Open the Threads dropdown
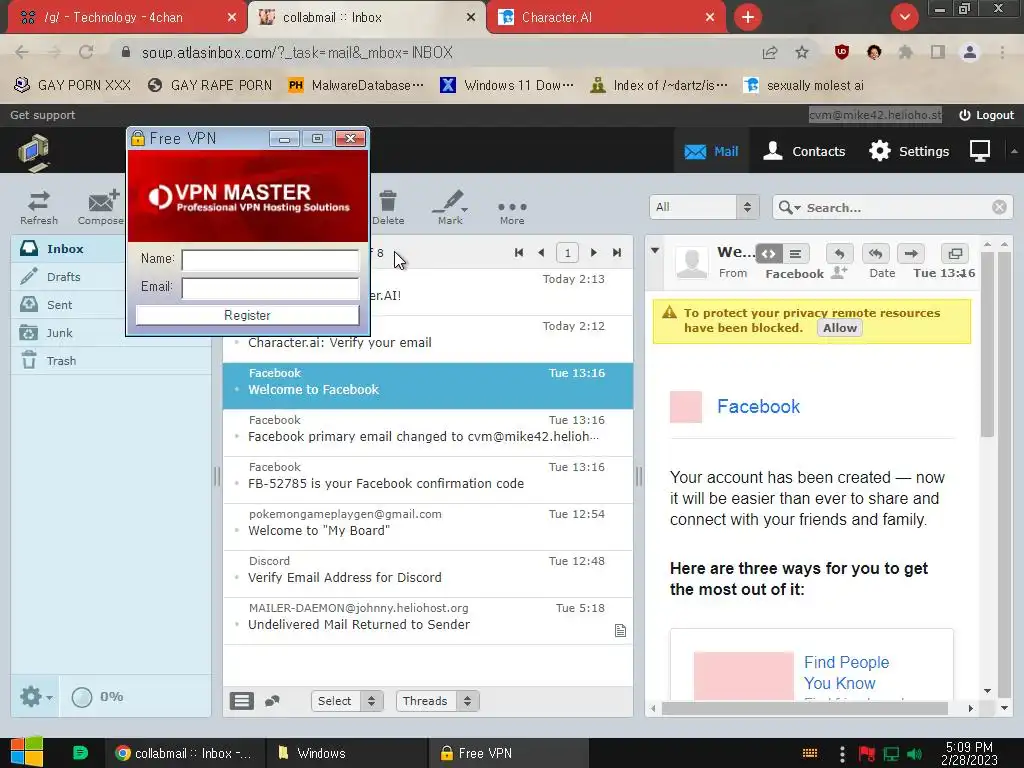This screenshot has width=1024, height=768. coord(438,701)
